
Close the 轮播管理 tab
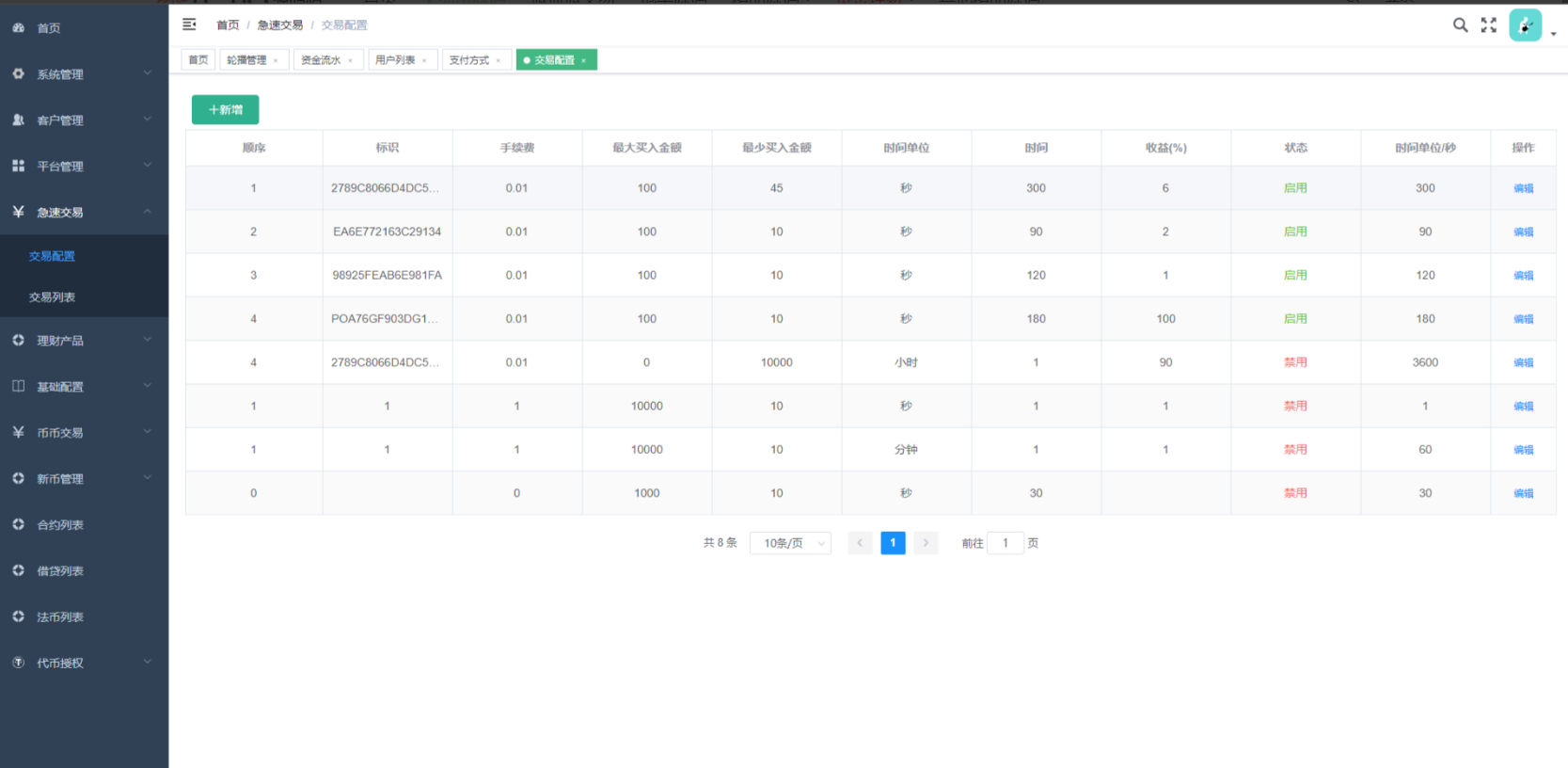coord(276,61)
